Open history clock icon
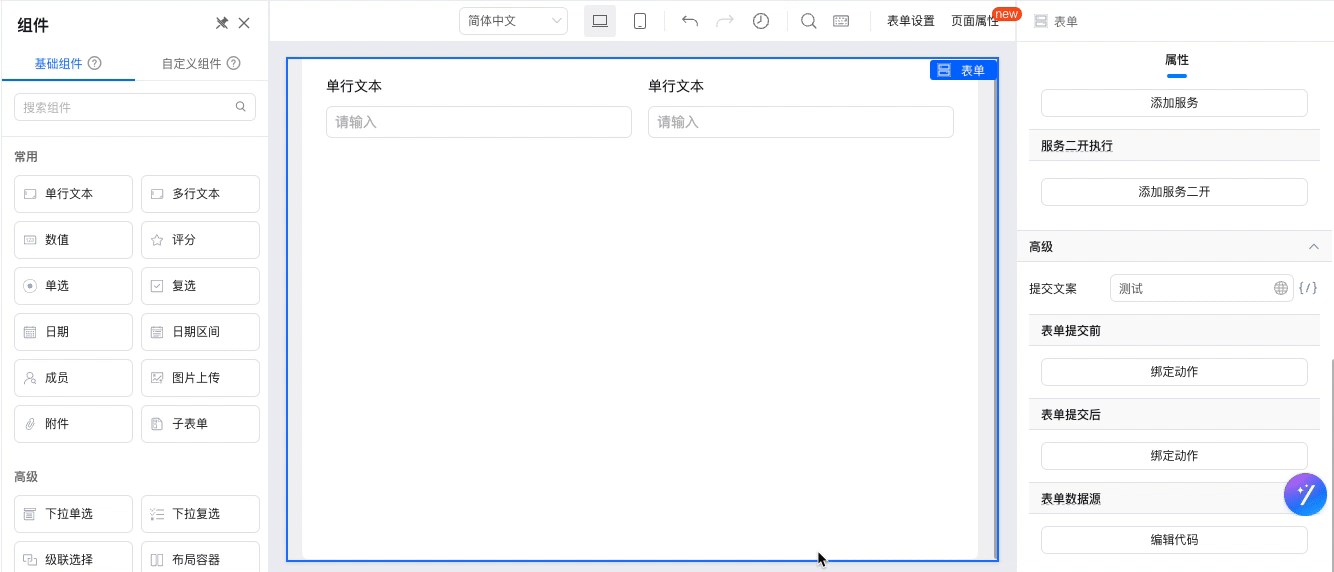This screenshot has width=1334, height=572. pyautogui.click(x=761, y=21)
